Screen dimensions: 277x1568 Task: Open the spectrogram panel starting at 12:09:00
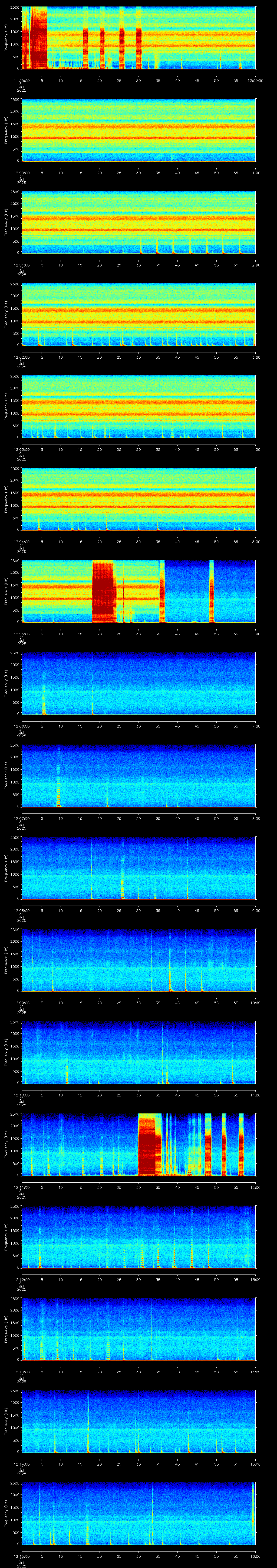pyautogui.click(x=139, y=960)
